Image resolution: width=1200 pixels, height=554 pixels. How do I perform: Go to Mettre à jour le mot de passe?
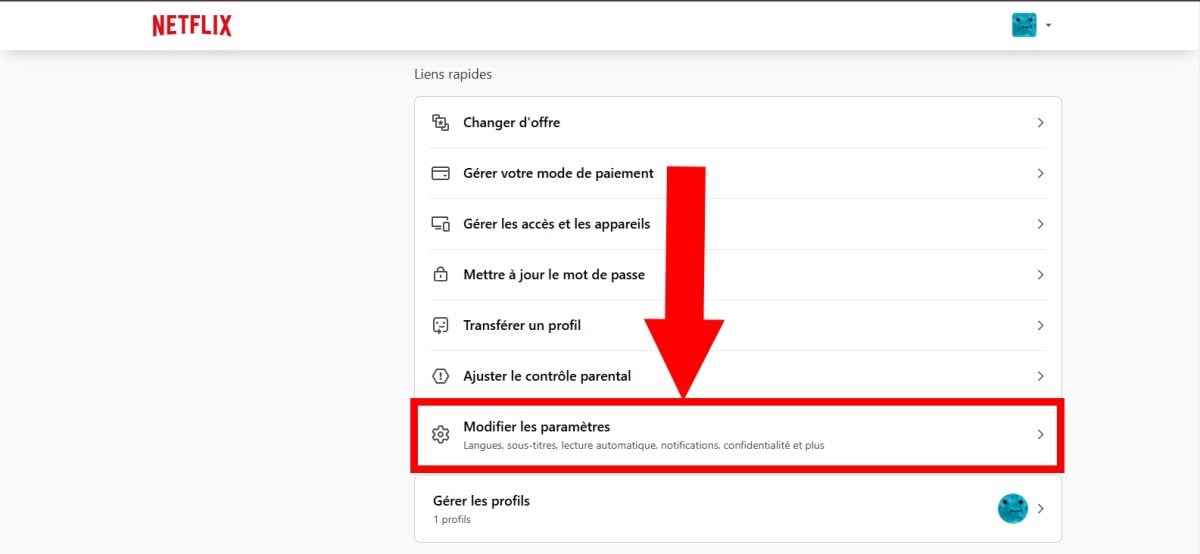click(554, 275)
